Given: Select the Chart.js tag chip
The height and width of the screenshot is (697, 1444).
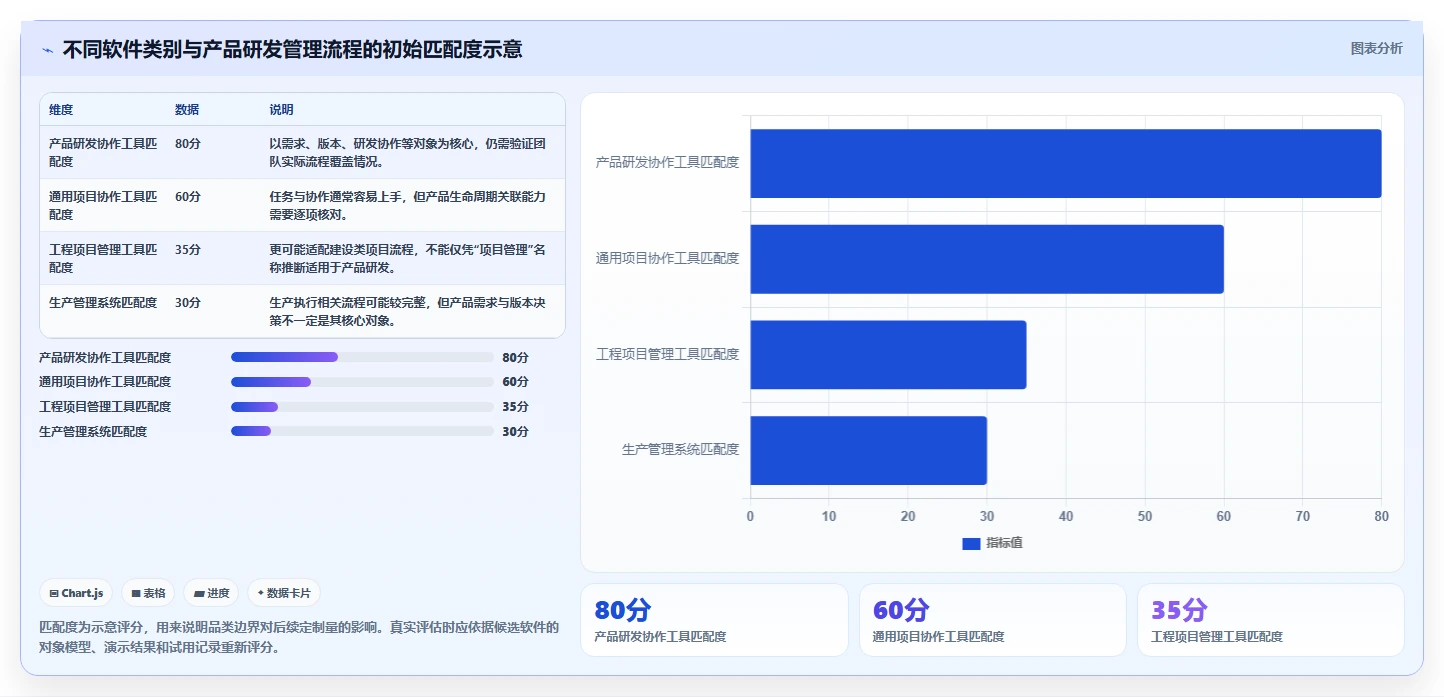Looking at the screenshot, I should 76,593.
